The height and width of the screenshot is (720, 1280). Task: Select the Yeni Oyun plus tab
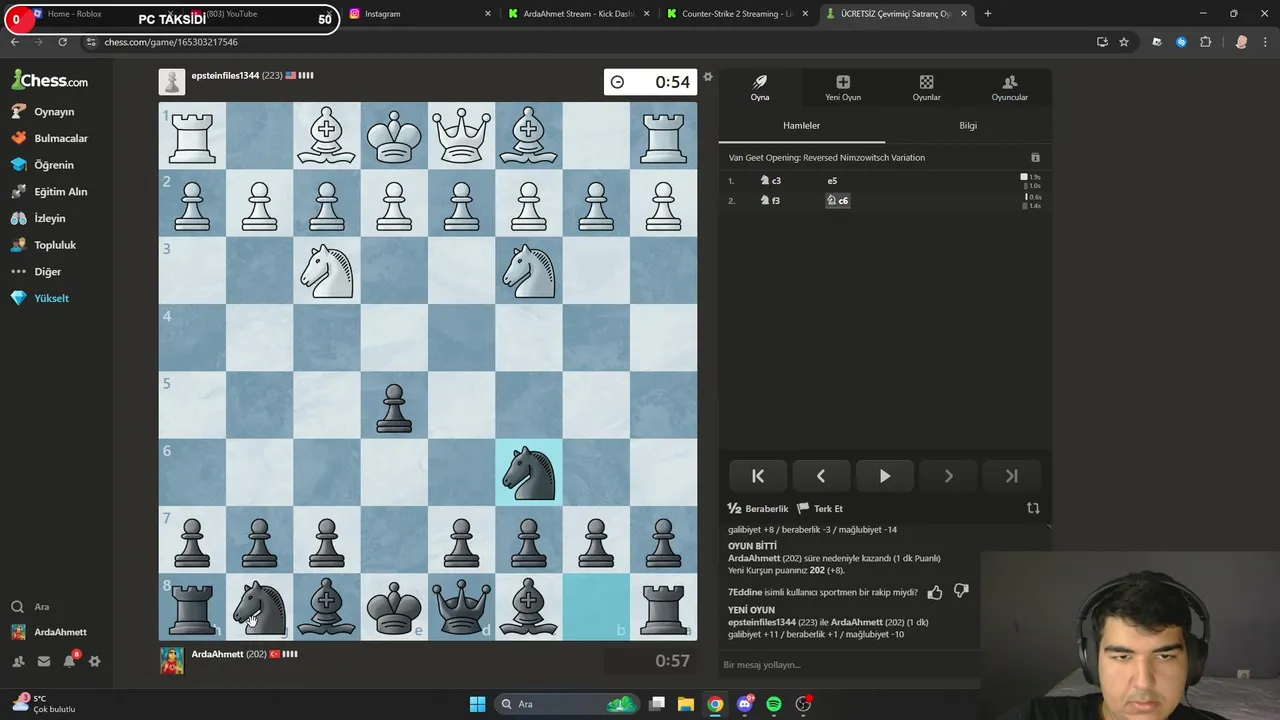843,88
